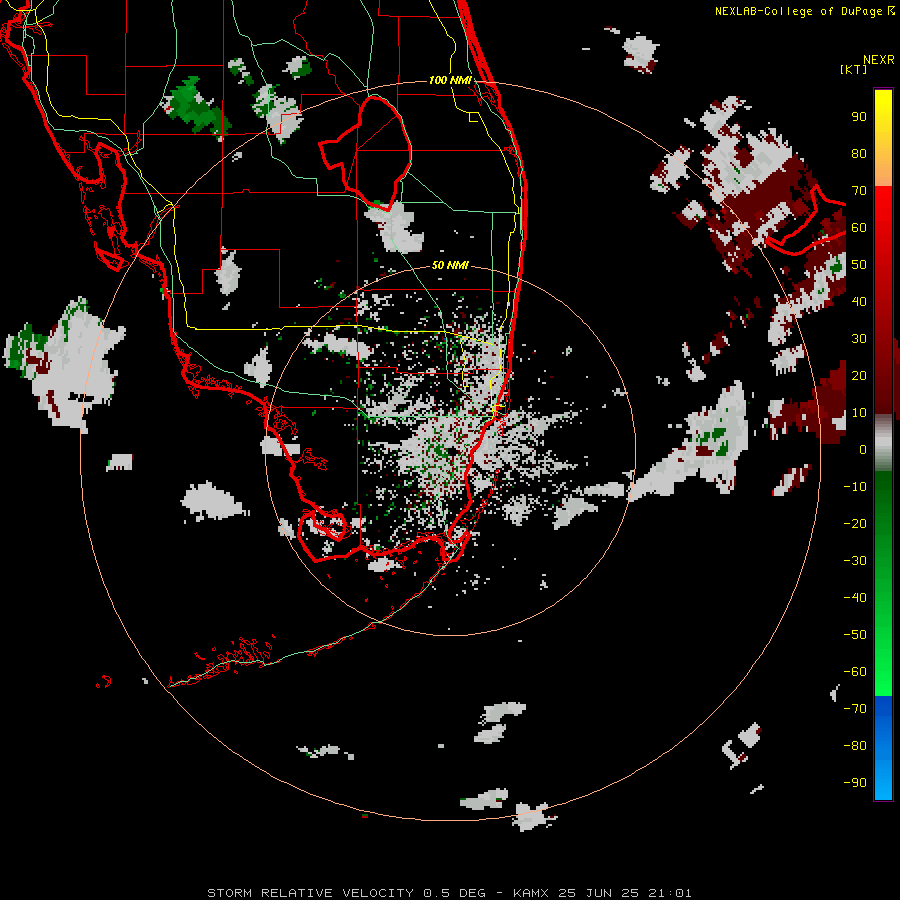Click the 50 NMI range ring label
This screenshot has width=900, height=900.
pos(450,265)
